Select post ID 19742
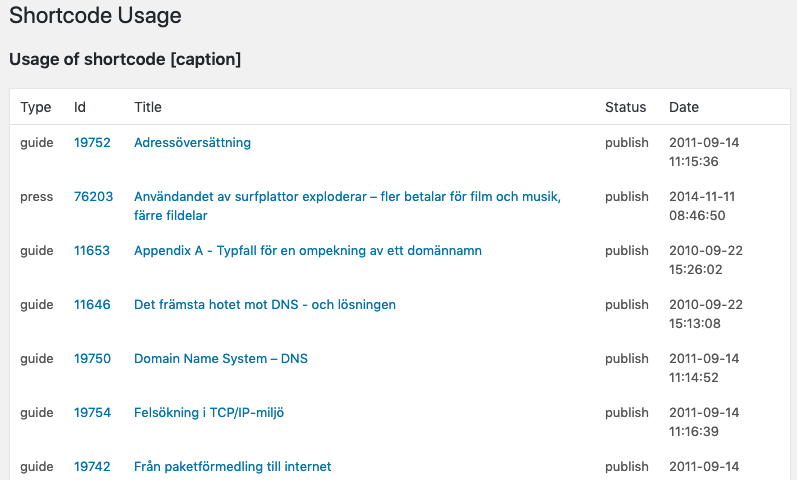 pyautogui.click(x=92, y=466)
